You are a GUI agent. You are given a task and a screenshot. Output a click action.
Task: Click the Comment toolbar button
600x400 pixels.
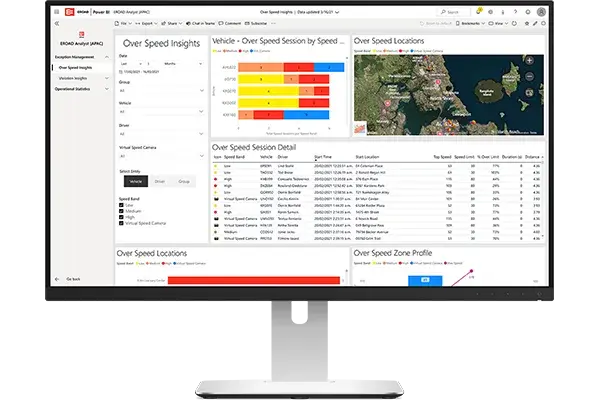[230, 23]
